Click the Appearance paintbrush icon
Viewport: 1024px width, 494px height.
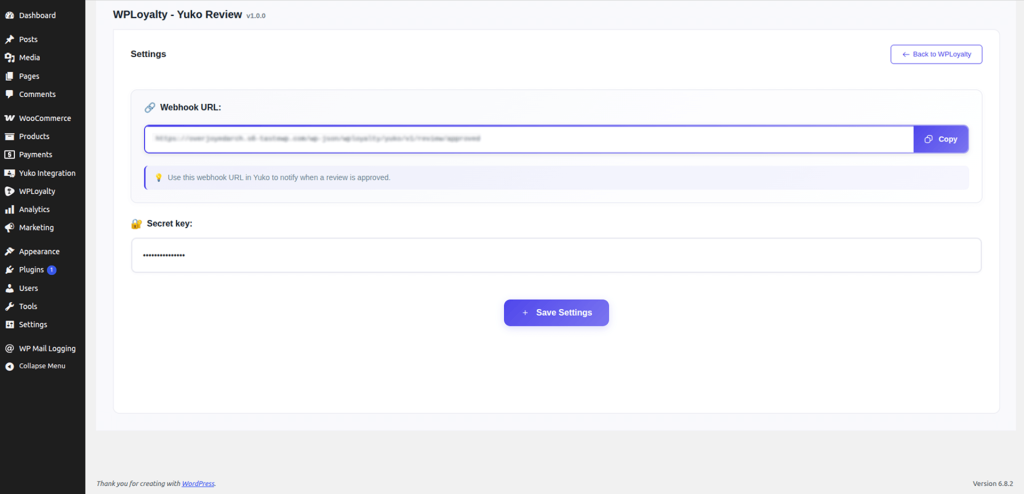[9, 252]
